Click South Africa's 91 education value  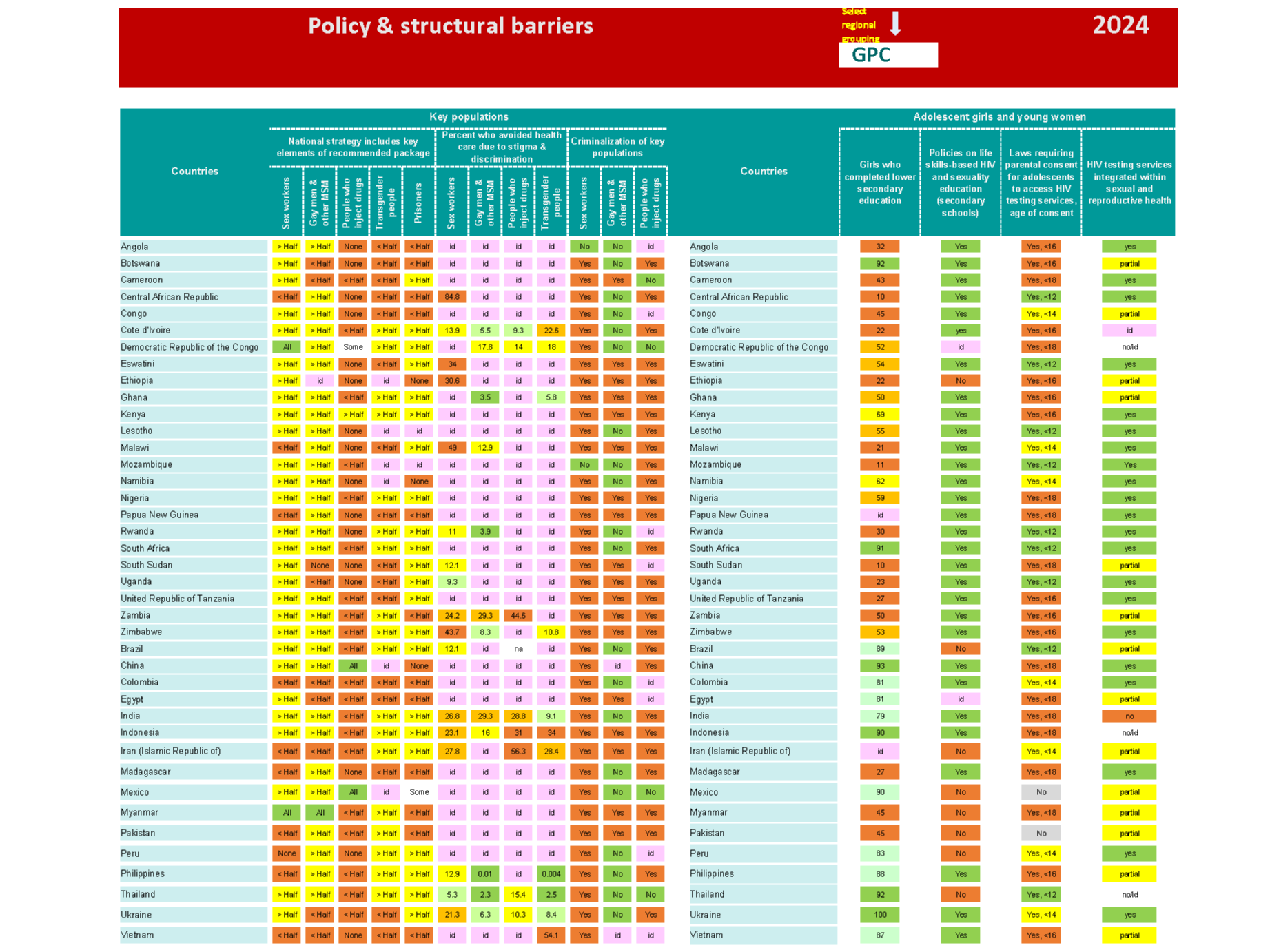coord(880,548)
